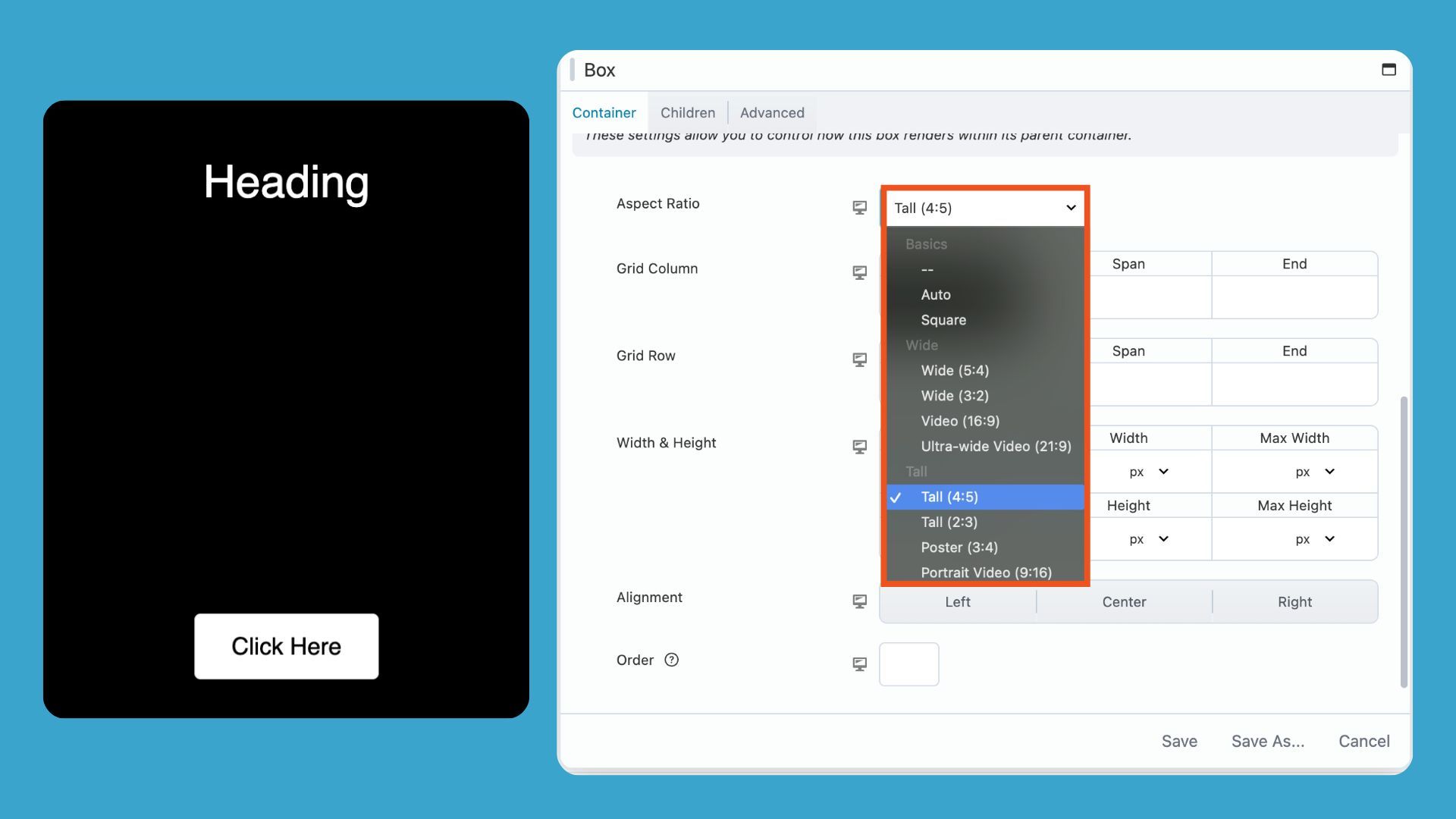Switch to the Advanced tab
Image resolution: width=1456 pixels, height=819 pixels.
pyautogui.click(x=772, y=112)
